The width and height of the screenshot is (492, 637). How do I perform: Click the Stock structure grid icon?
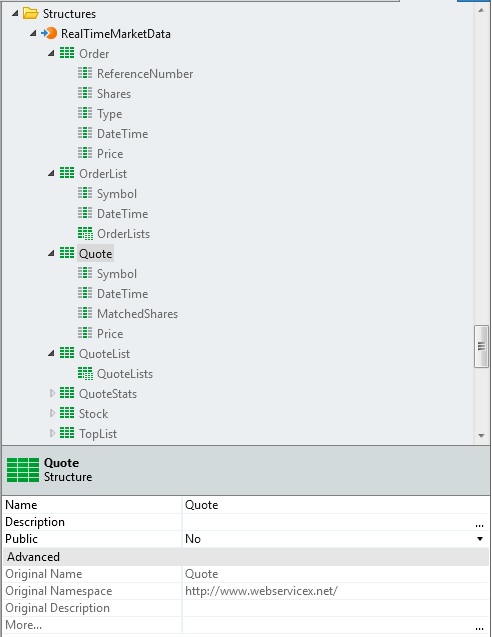[x=67, y=413]
